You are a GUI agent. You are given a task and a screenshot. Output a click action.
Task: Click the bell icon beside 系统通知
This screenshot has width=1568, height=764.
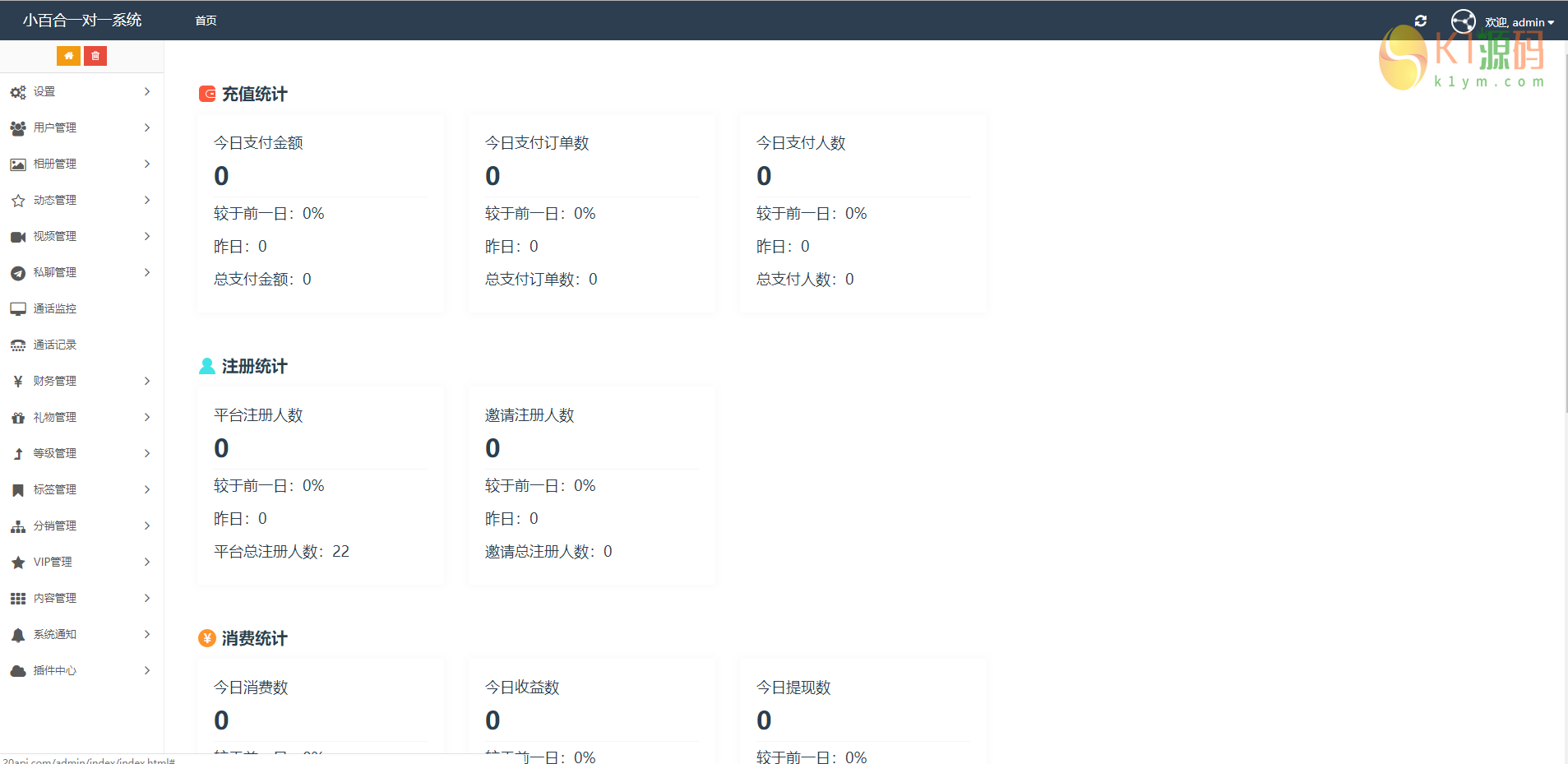pos(18,635)
